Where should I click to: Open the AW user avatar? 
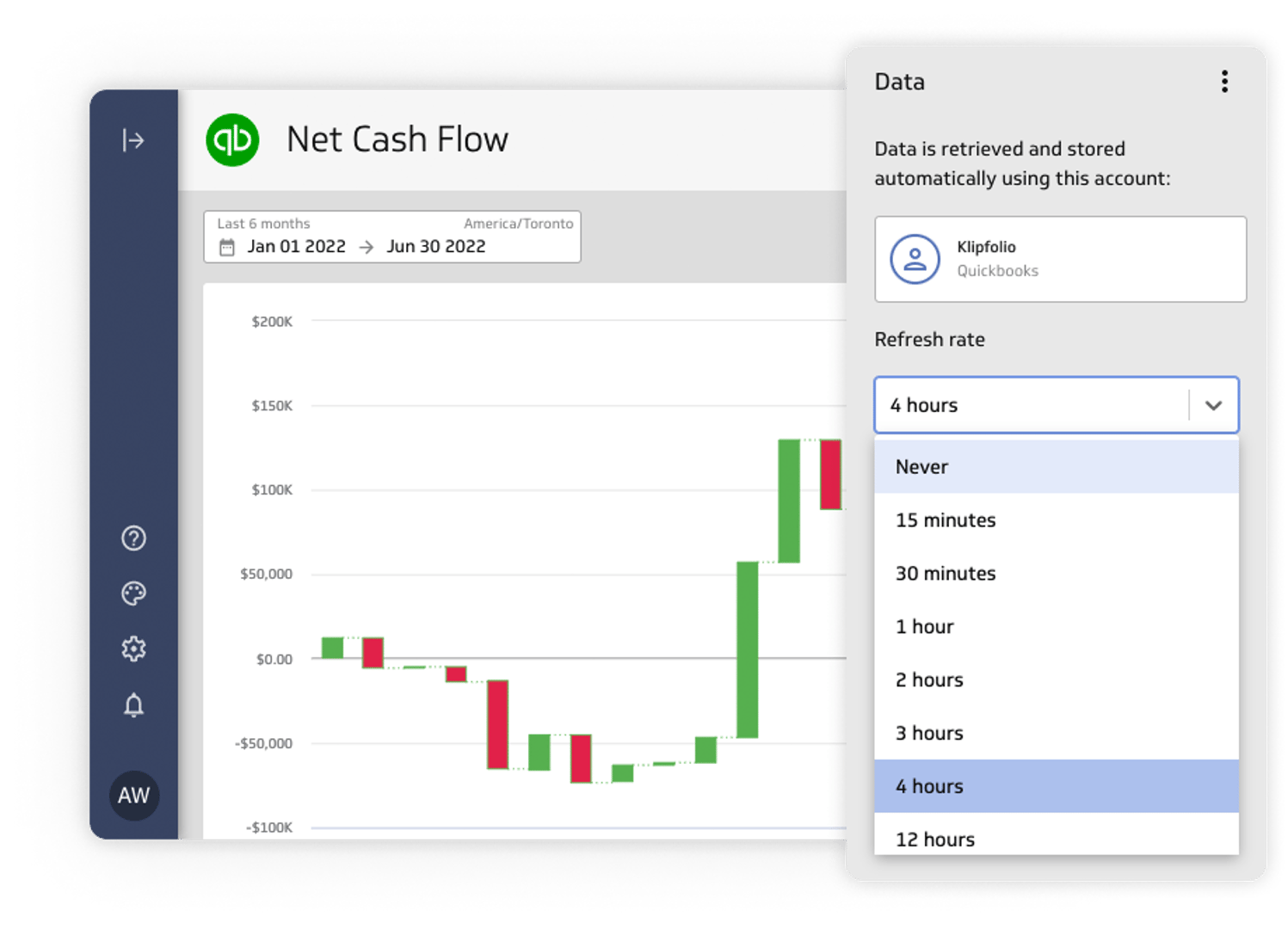pos(133,796)
